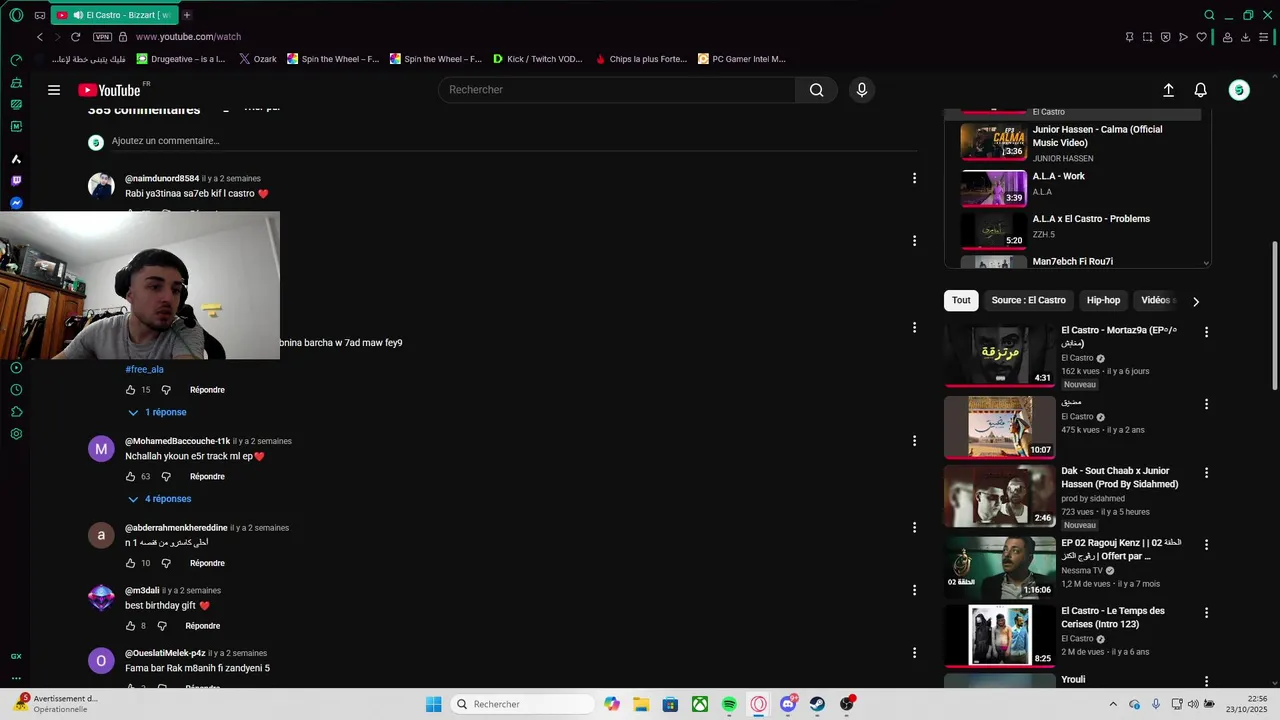The height and width of the screenshot is (720, 1280).
Task: Open options menu for @m3dali comment
Action: pos(914,590)
